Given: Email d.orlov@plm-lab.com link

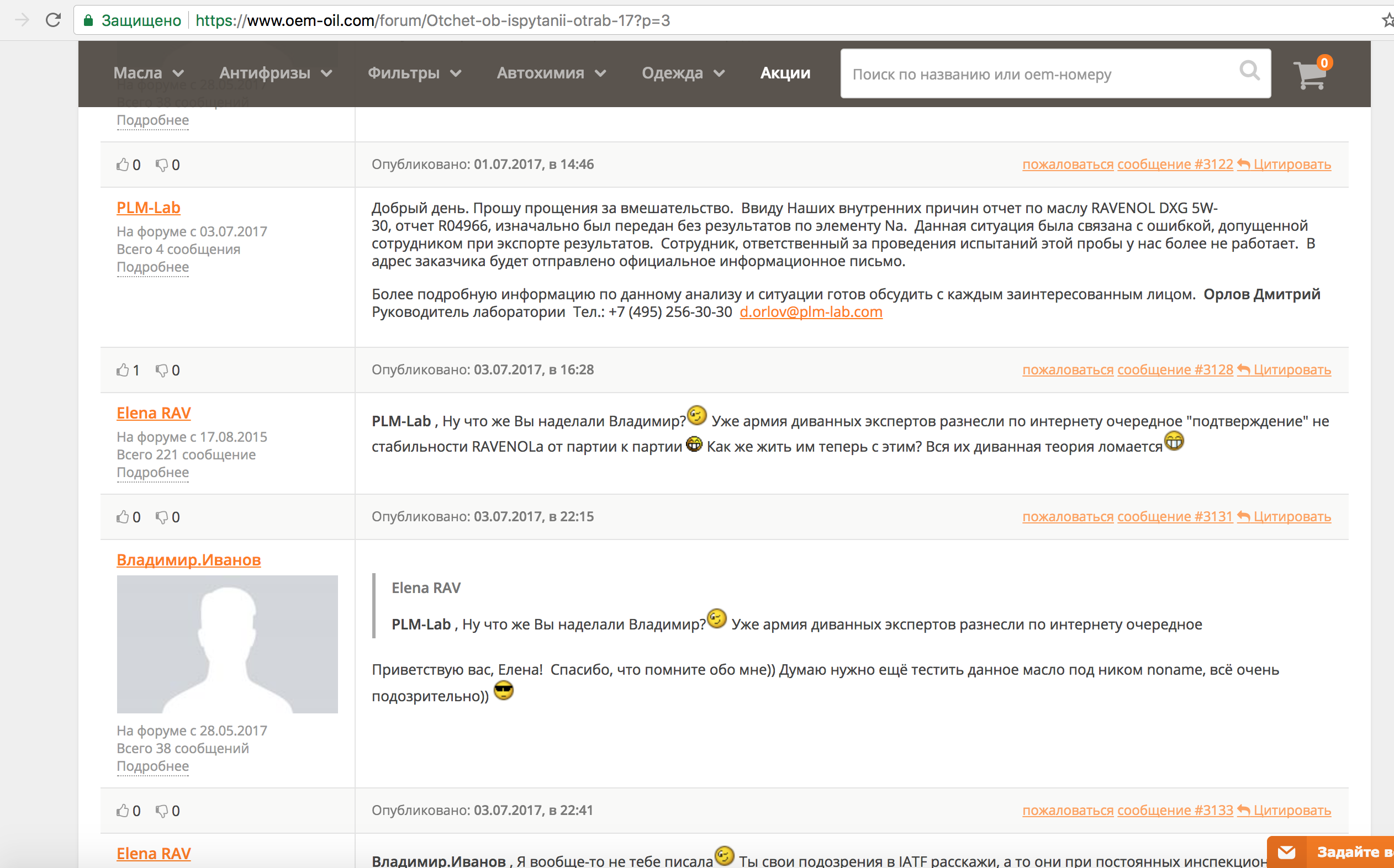Looking at the screenshot, I should point(811,312).
